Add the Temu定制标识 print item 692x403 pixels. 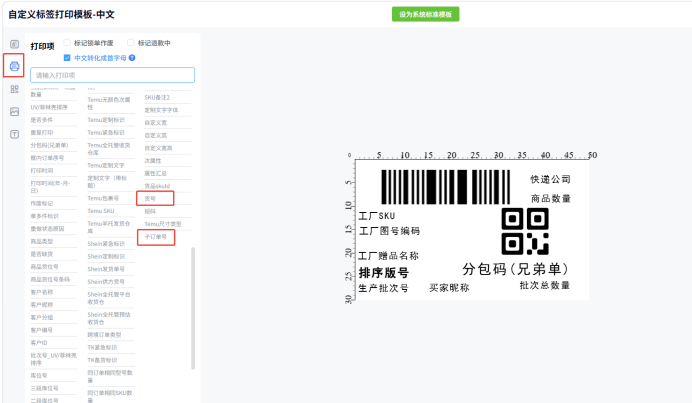click(106, 120)
